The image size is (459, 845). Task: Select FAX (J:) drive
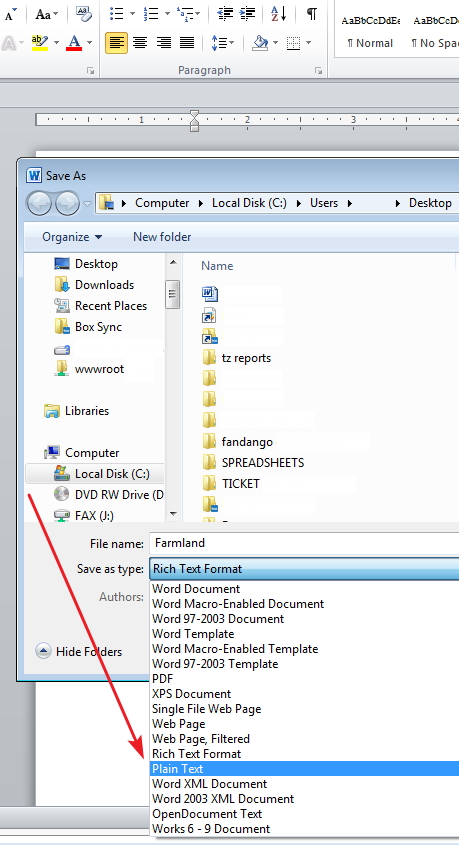tap(84, 515)
